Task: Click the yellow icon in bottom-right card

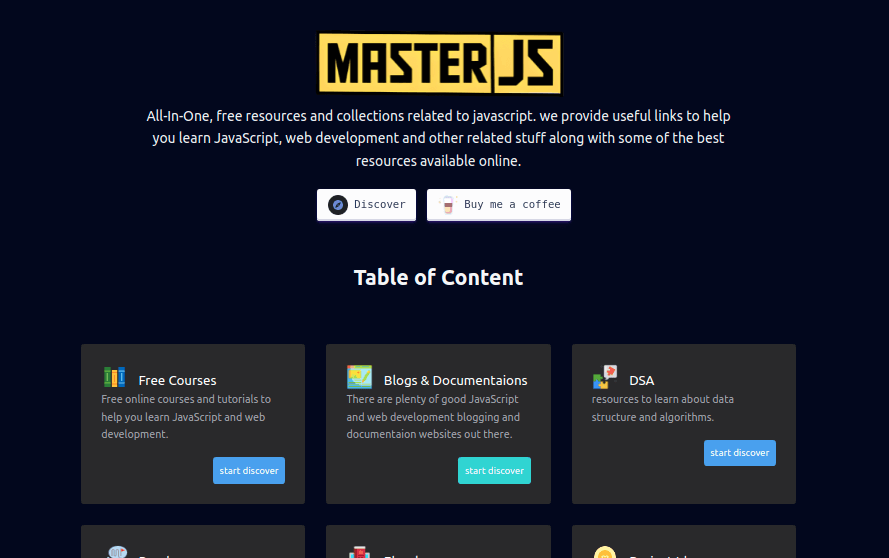Action: (x=604, y=552)
